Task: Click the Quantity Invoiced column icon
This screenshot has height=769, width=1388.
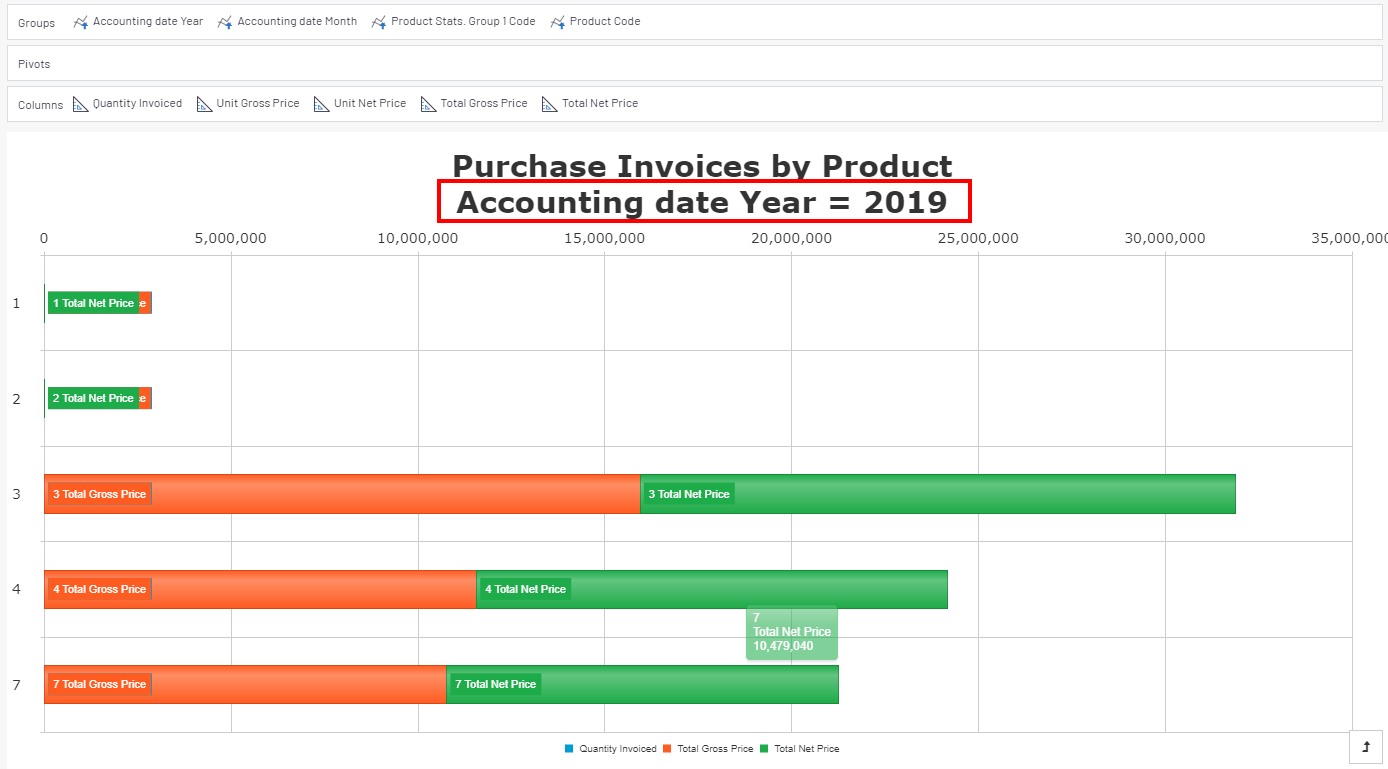Action: coord(81,104)
